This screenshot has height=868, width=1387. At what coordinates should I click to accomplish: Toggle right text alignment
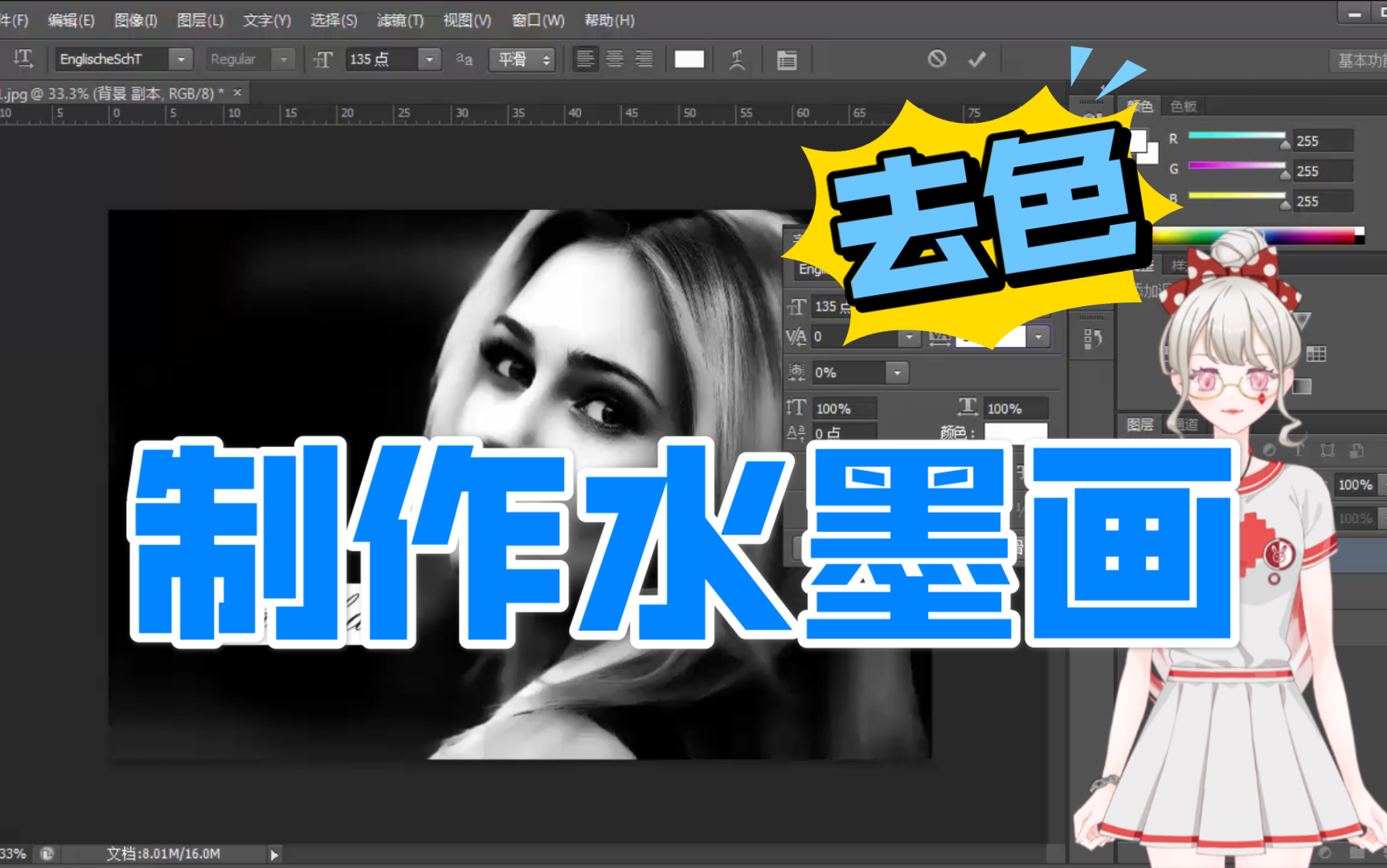click(644, 59)
